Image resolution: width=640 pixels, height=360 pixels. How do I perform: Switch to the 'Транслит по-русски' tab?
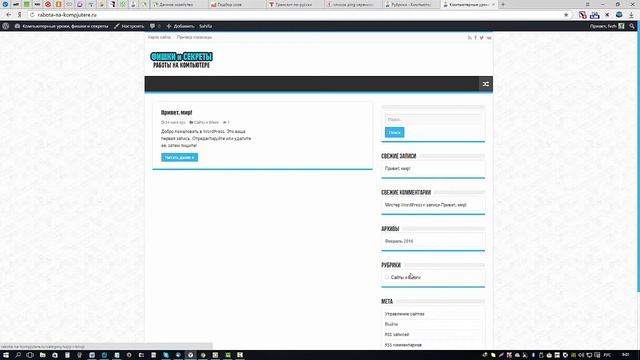point(296,4)
